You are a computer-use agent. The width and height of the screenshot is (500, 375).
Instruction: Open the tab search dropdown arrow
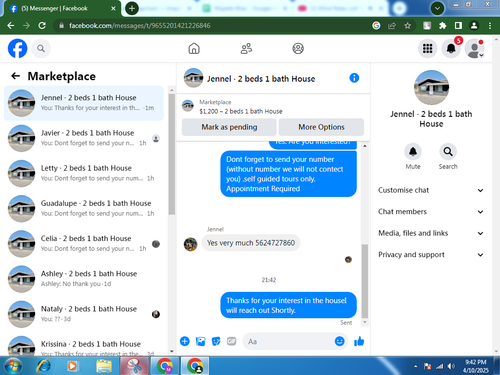pos(437,8)
